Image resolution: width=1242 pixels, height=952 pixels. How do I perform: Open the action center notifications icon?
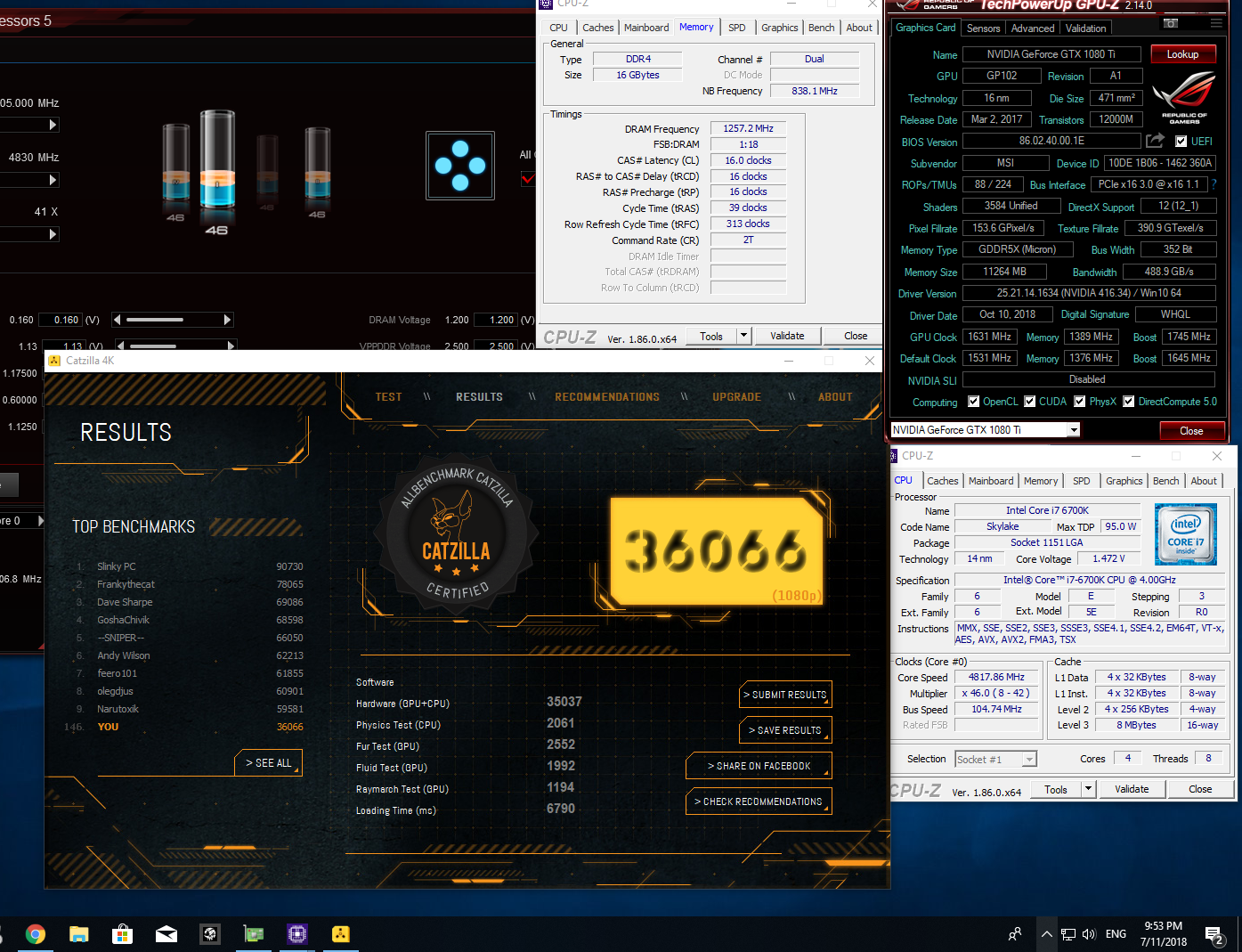tap(1214, 934)
